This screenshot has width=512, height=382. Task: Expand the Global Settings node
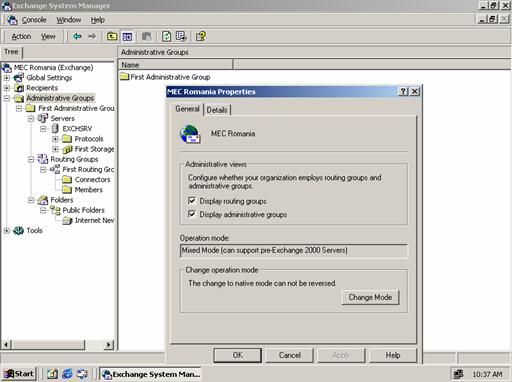(7, 78)
